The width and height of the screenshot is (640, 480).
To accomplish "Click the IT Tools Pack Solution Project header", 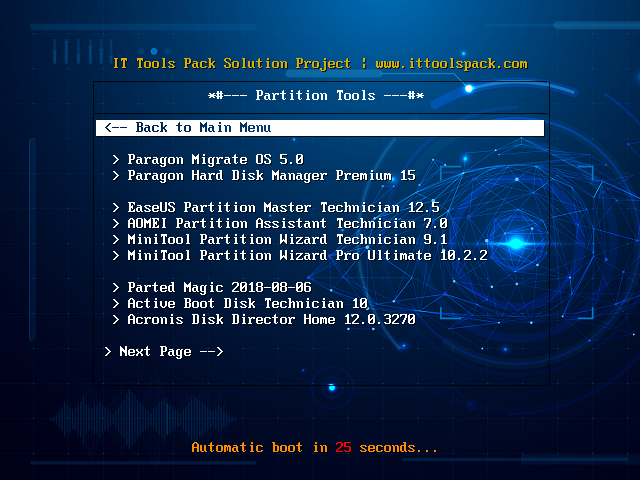I will point(320,64).
